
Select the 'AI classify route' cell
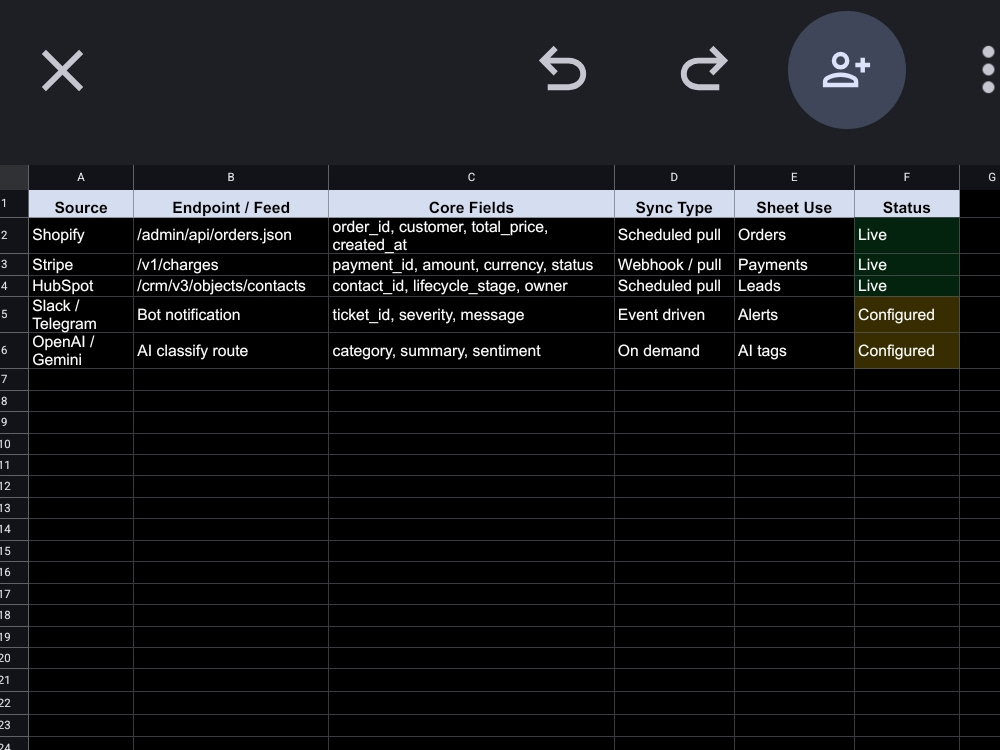click(231, 351)
